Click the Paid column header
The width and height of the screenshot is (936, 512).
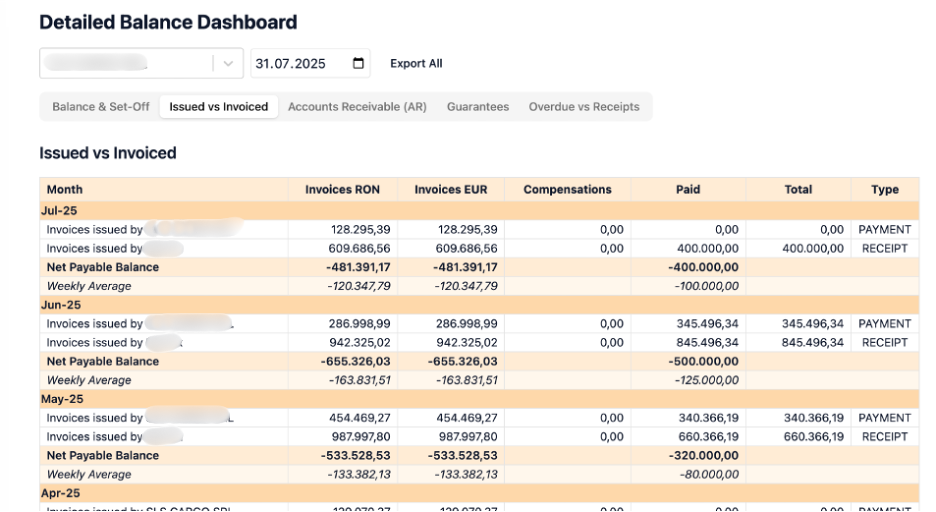(688, 189)
